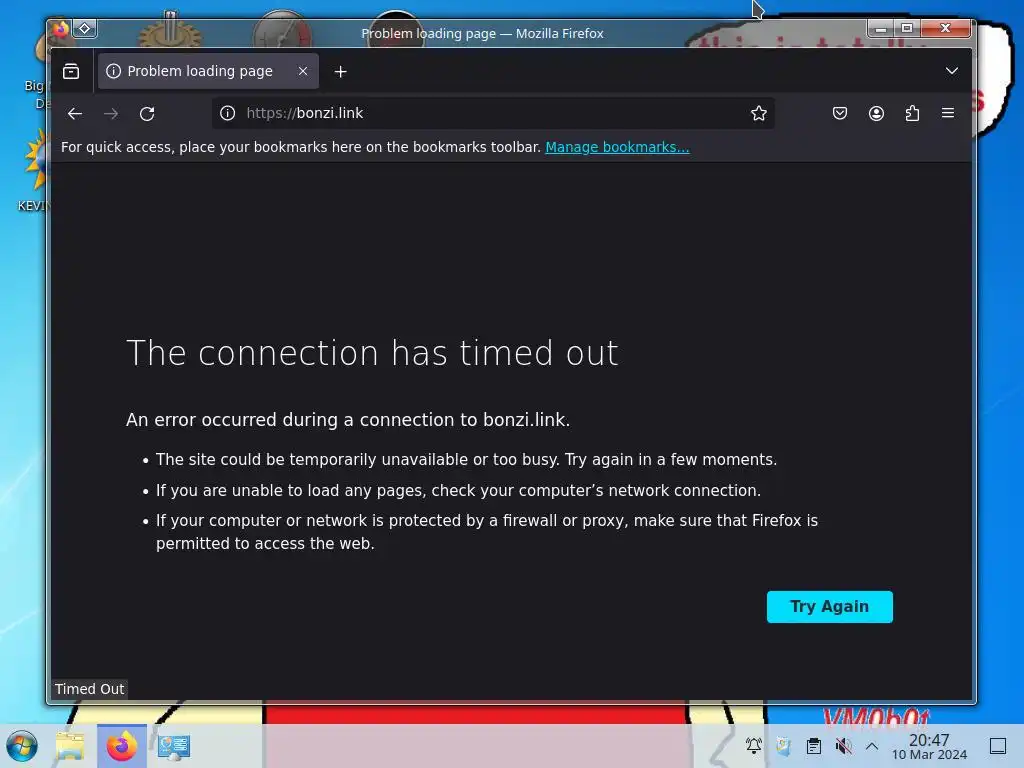Screen dimensions: 1024x768
Task: Open the system settings taskbar icon
Action: point(173,746)
